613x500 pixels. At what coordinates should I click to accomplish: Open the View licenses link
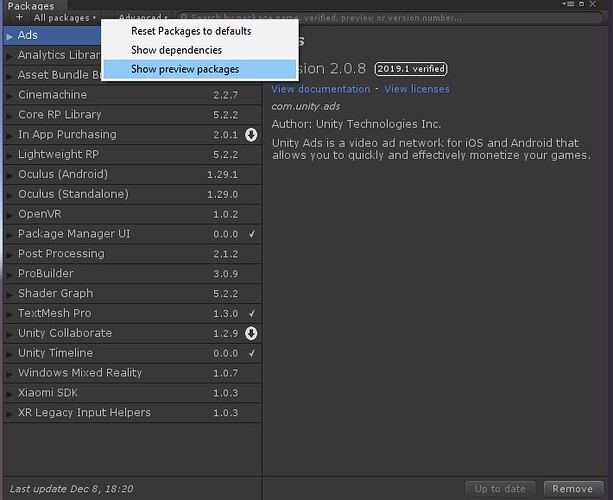click(417, 90)
